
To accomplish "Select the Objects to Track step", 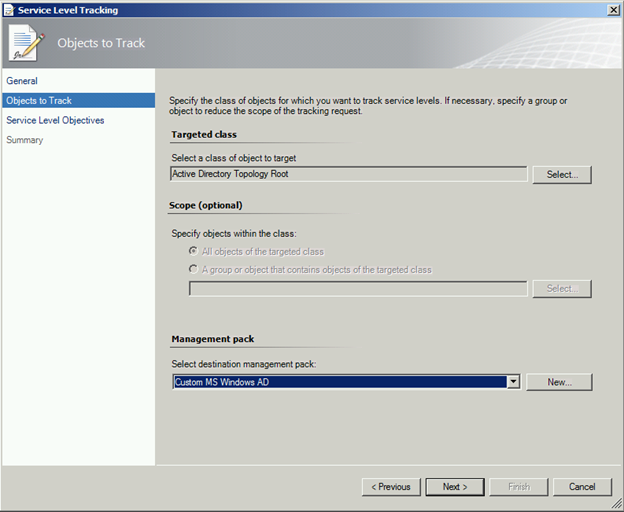I will point(78,101).
